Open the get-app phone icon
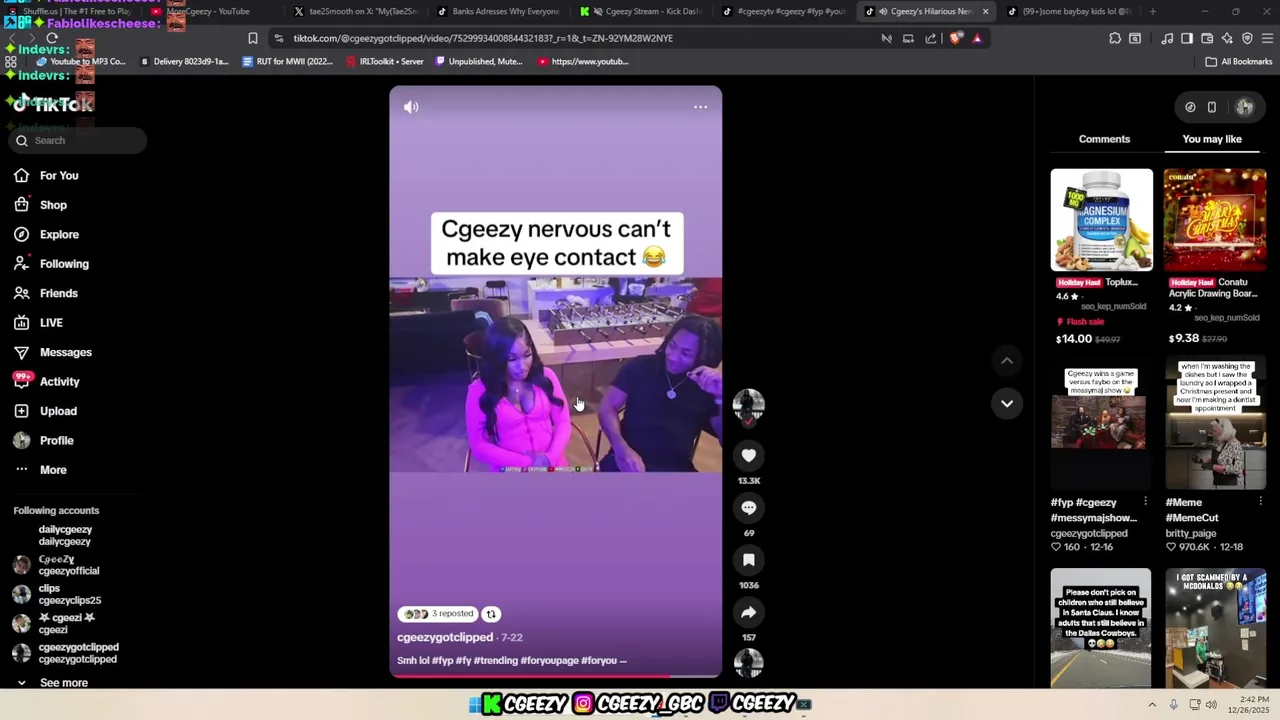This screenshot has width=1280, height=720. pos(1212,107)
